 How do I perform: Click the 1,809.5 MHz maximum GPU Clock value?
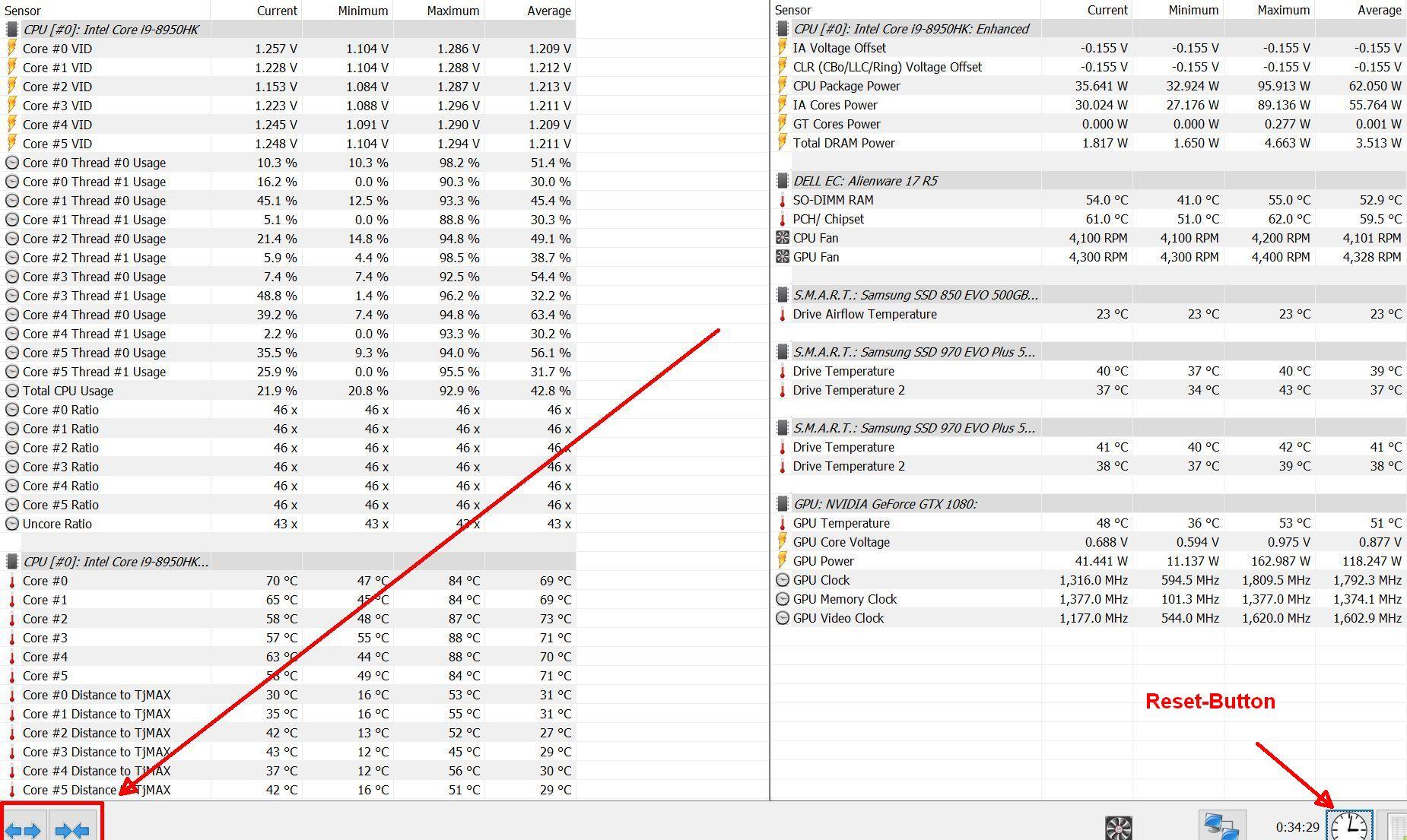click(x=1275, y=580)
